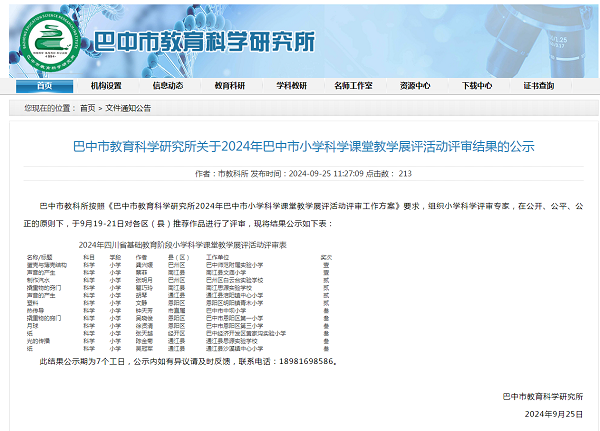
Task: Open the 机构设置 menu
Action: [x=105, y=86]
